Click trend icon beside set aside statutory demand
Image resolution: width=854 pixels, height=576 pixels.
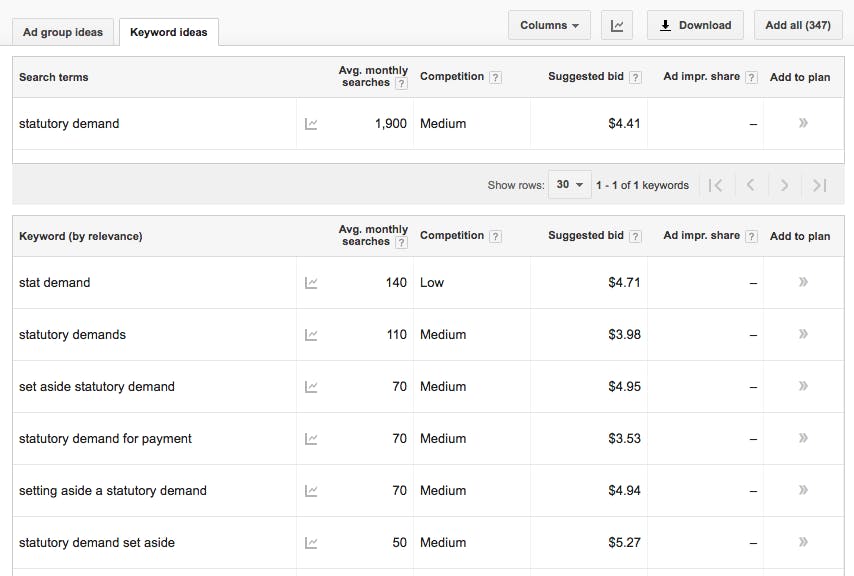(x=311, y=387)
